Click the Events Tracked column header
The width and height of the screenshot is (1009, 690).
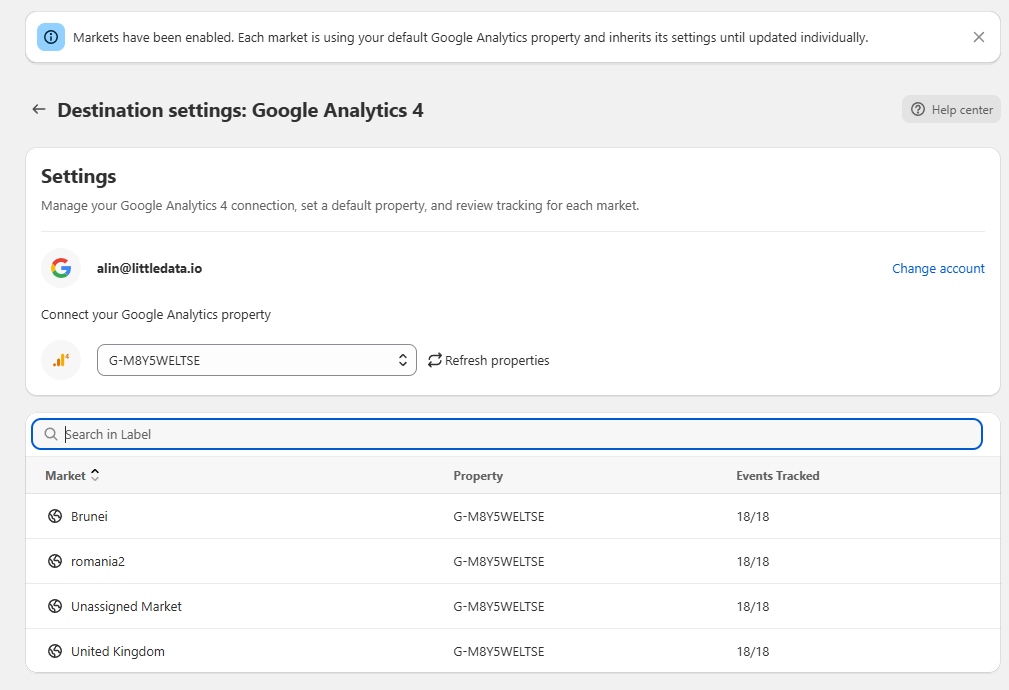[x=777, y=476]
